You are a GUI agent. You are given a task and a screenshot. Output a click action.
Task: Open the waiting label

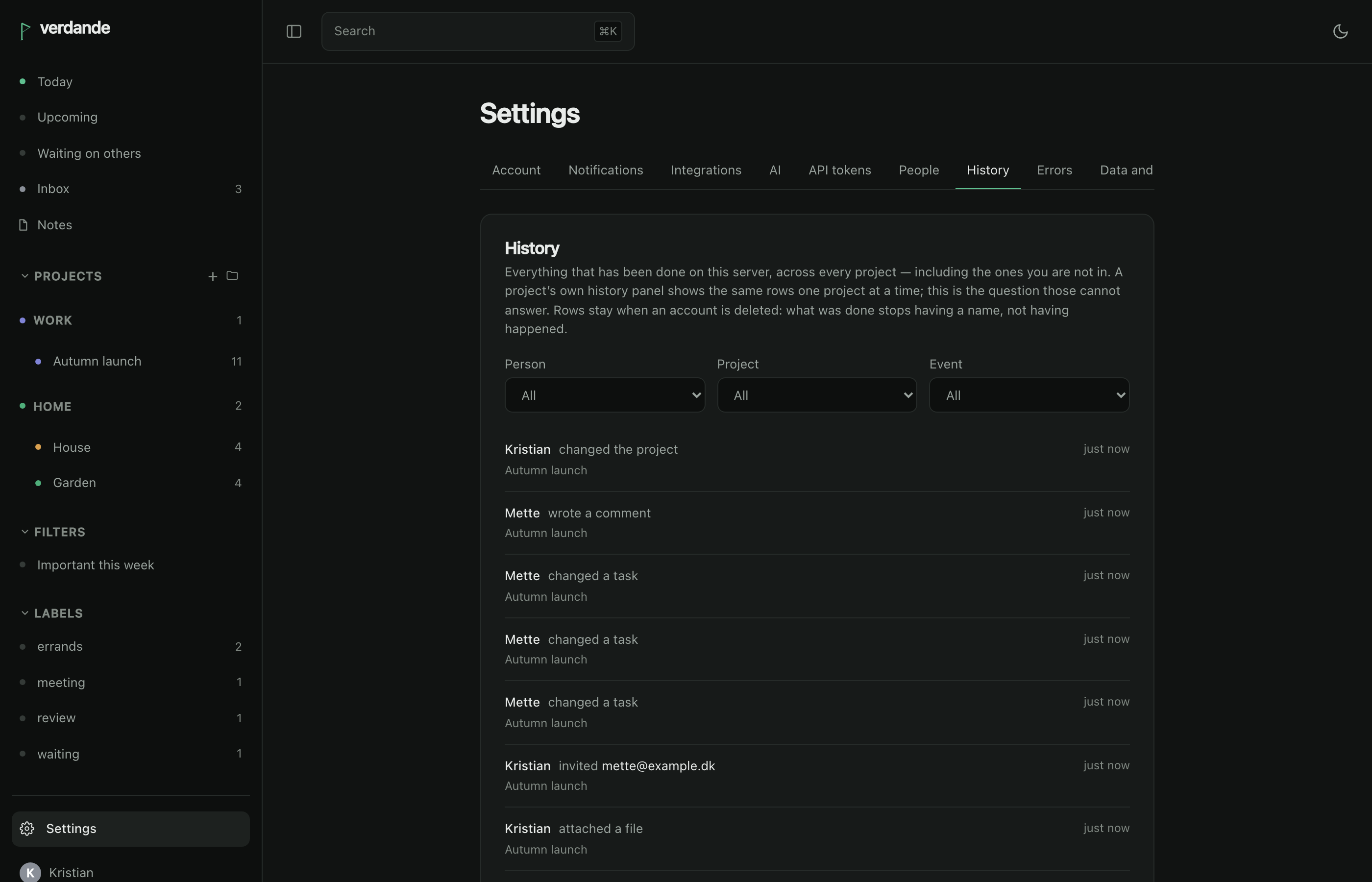click(130, 754)
